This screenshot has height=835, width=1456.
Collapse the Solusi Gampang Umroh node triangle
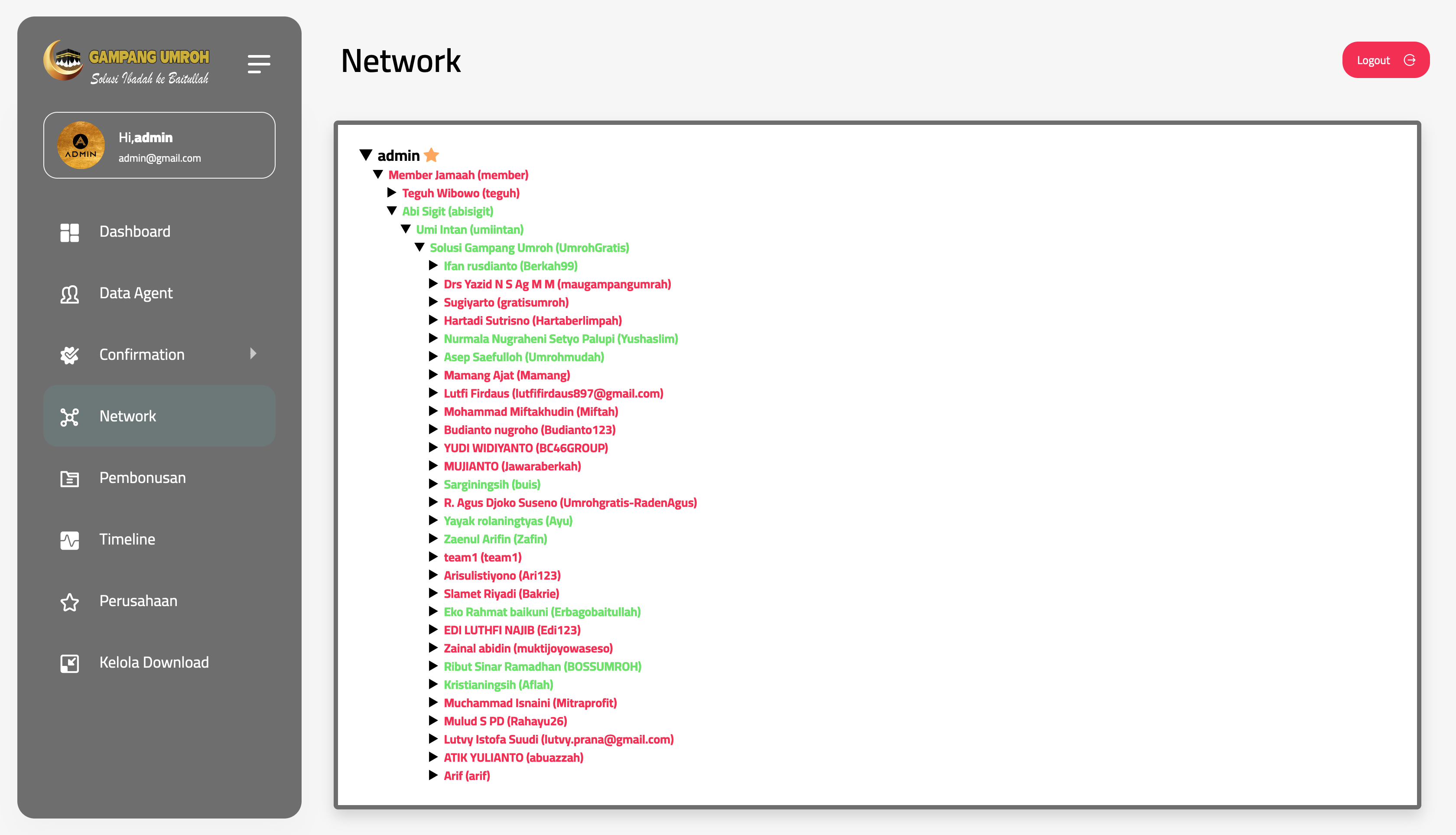tap(419, 247)
